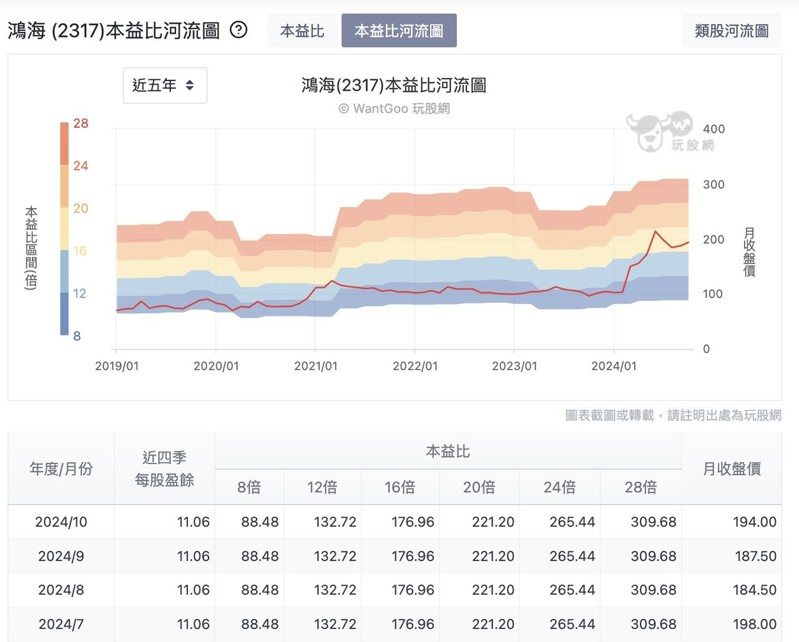The height and width of the screenshot is (642, 799).
Task: Open the 近五年 period dropdown
Action: pyautogui.click(x=165, y=85)
